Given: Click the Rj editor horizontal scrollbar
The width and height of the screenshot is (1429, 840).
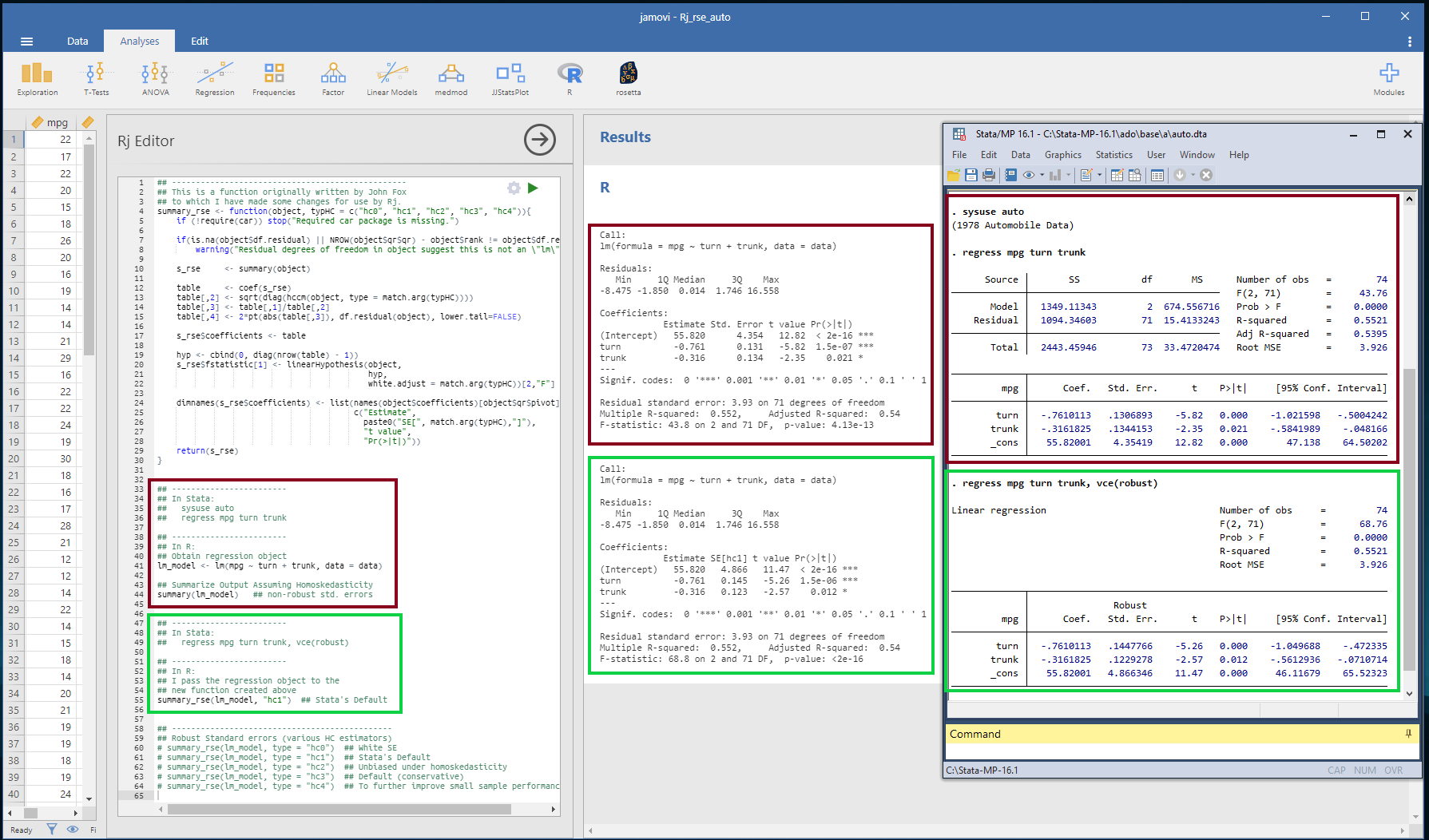Looking at the screenshot, I should pos(339,809).
